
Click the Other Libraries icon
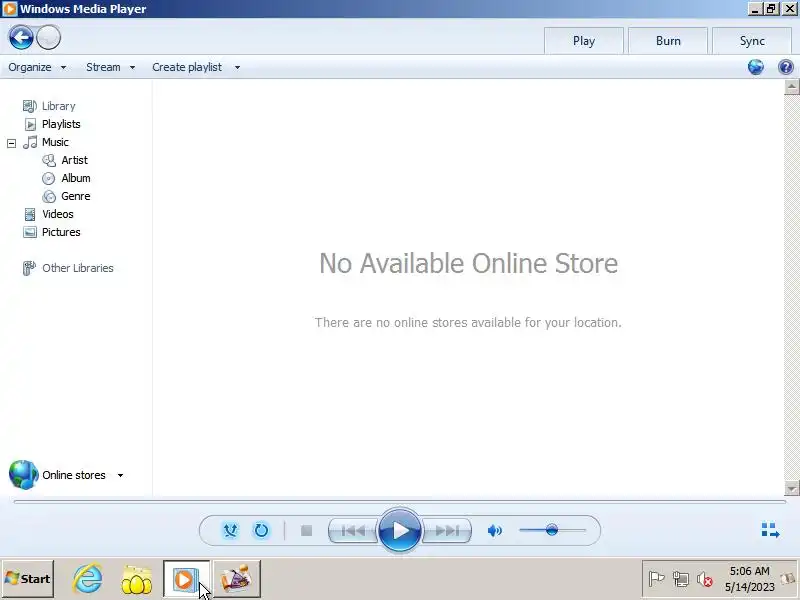click(x=30, y=268)
